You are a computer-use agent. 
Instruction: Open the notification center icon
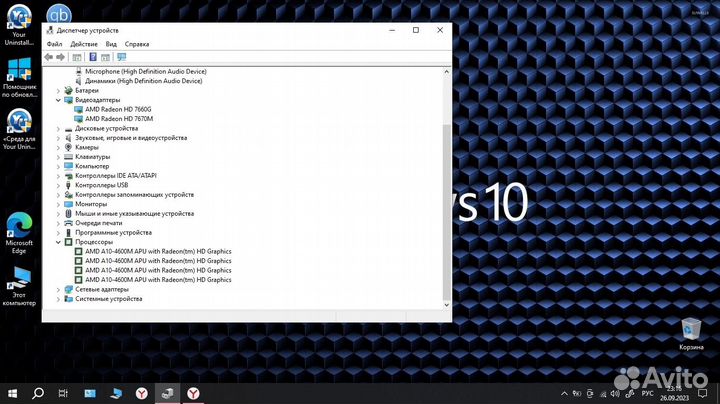pyautogui.click(x=703, y=393)
